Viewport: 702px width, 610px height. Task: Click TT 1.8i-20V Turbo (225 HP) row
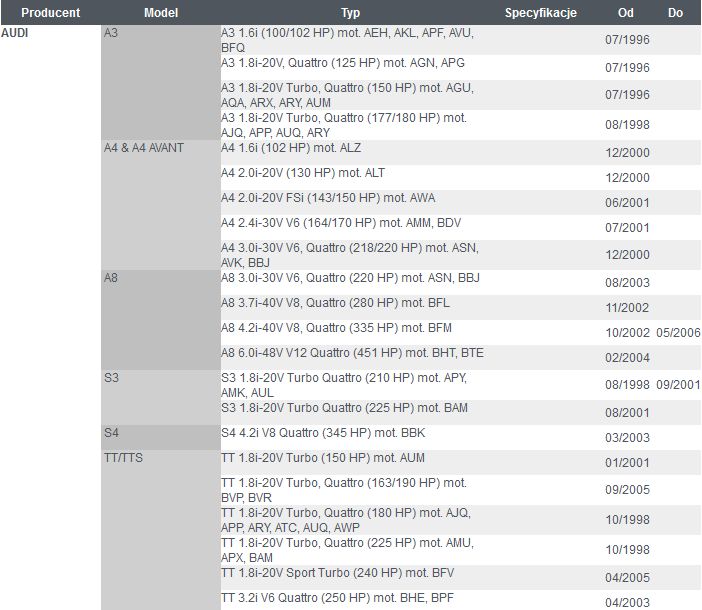(x=461, y=550)
